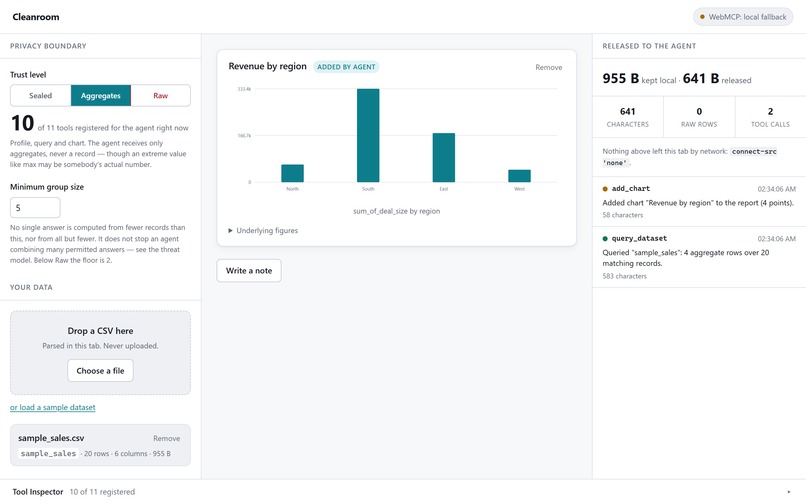The width and height of the screenshot is (806, 504).
Task: Open the 'or load a sample dataset' link
Action: [52, 407]
